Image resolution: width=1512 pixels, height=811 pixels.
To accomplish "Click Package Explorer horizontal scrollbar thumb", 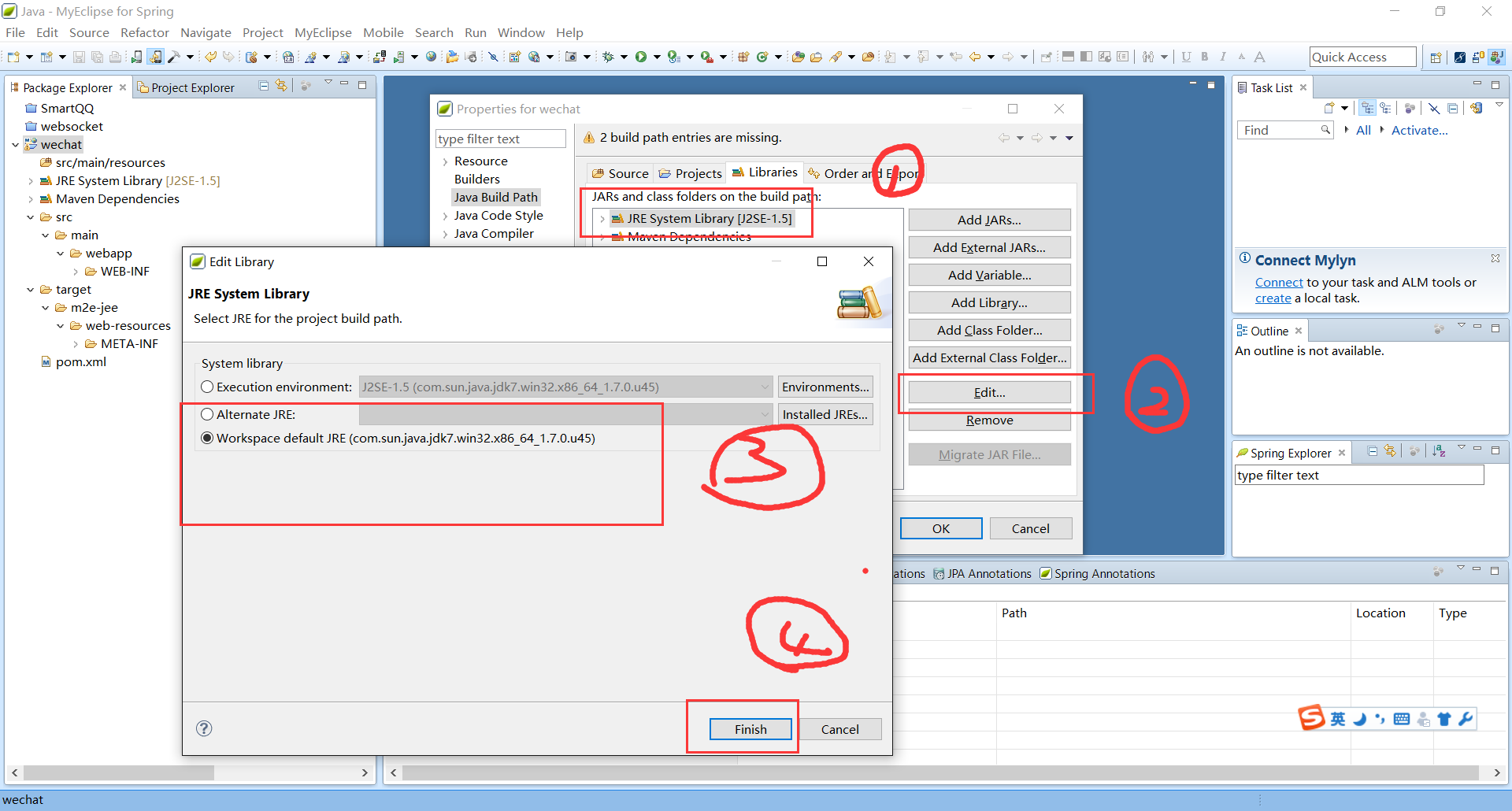I will click(x=118, y=772).
